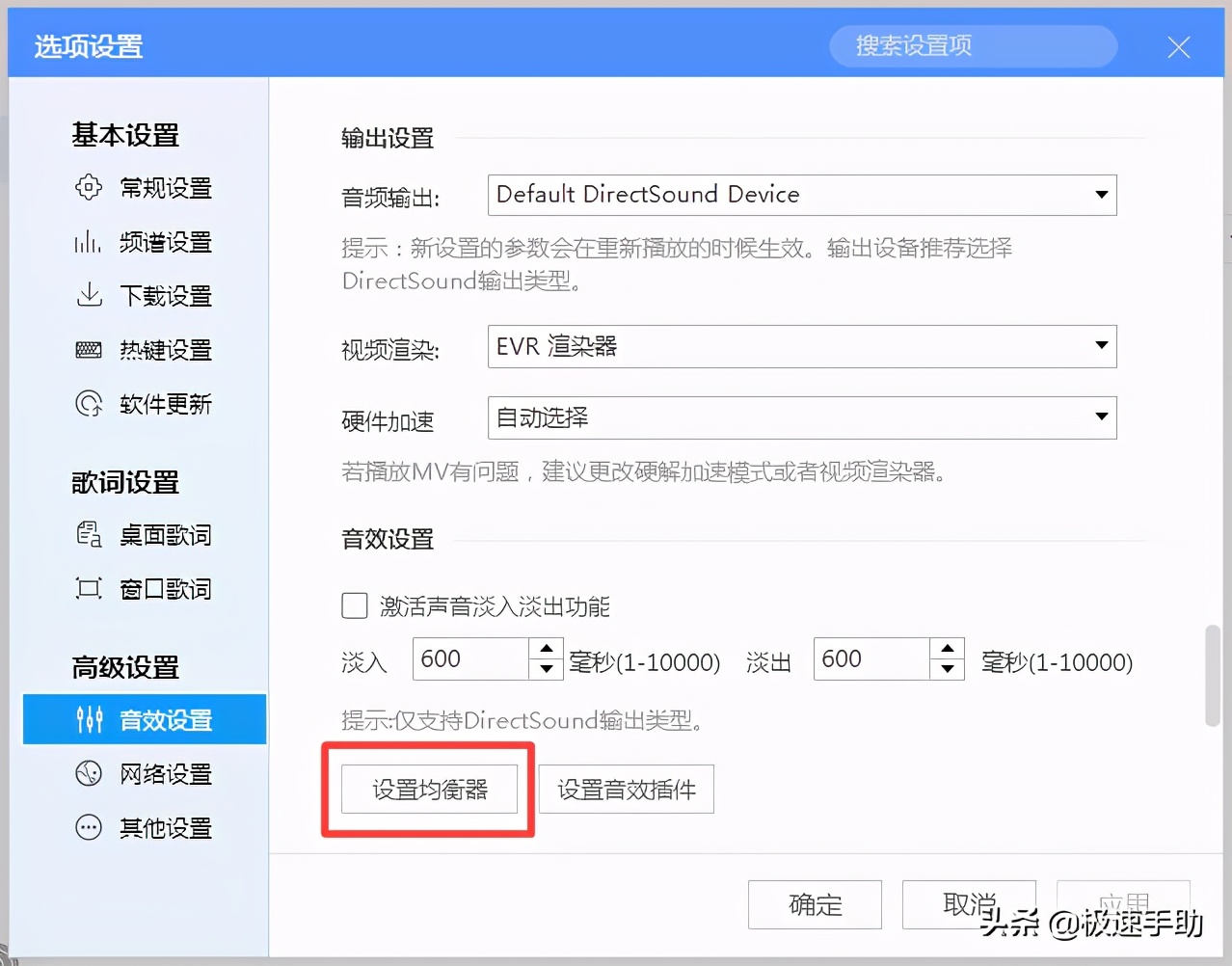
Task: Open 软件更新 with its refresh icon
Action: point(88,404)
